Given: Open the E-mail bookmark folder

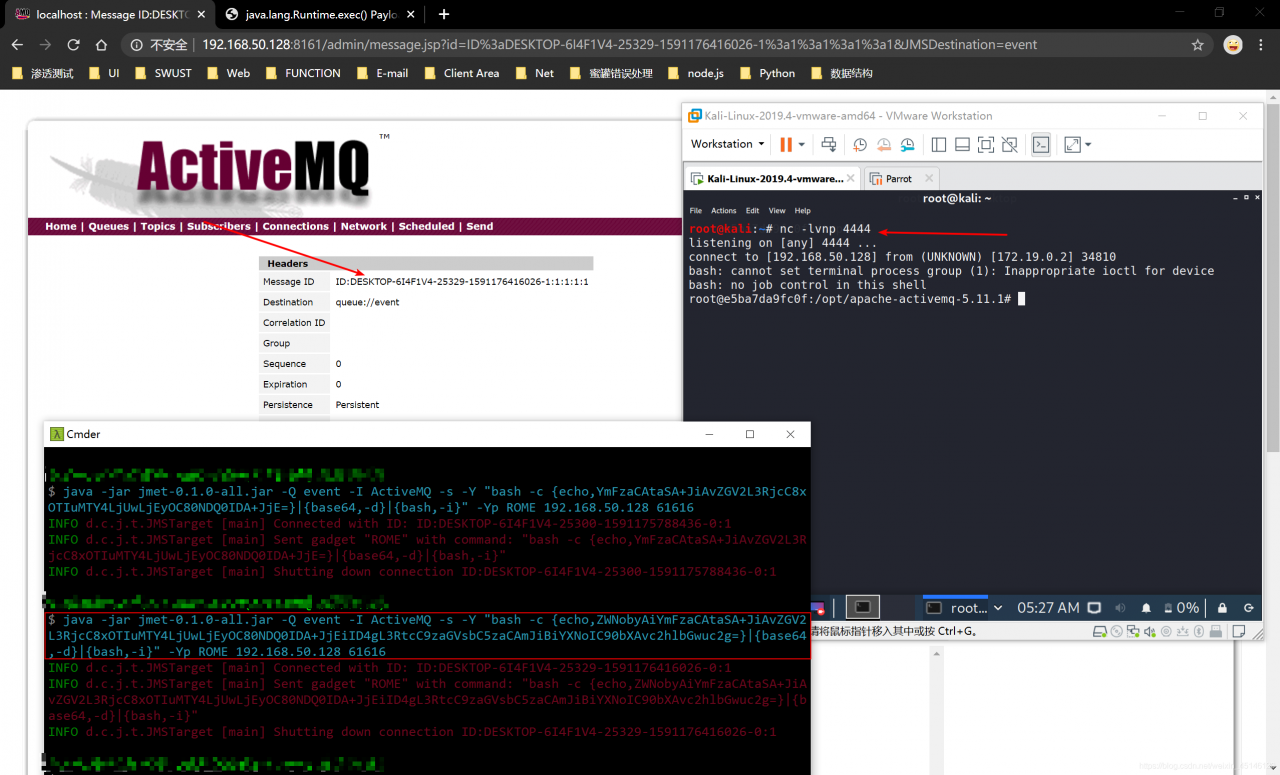Looking at the screenshot, I should [382, 73].
